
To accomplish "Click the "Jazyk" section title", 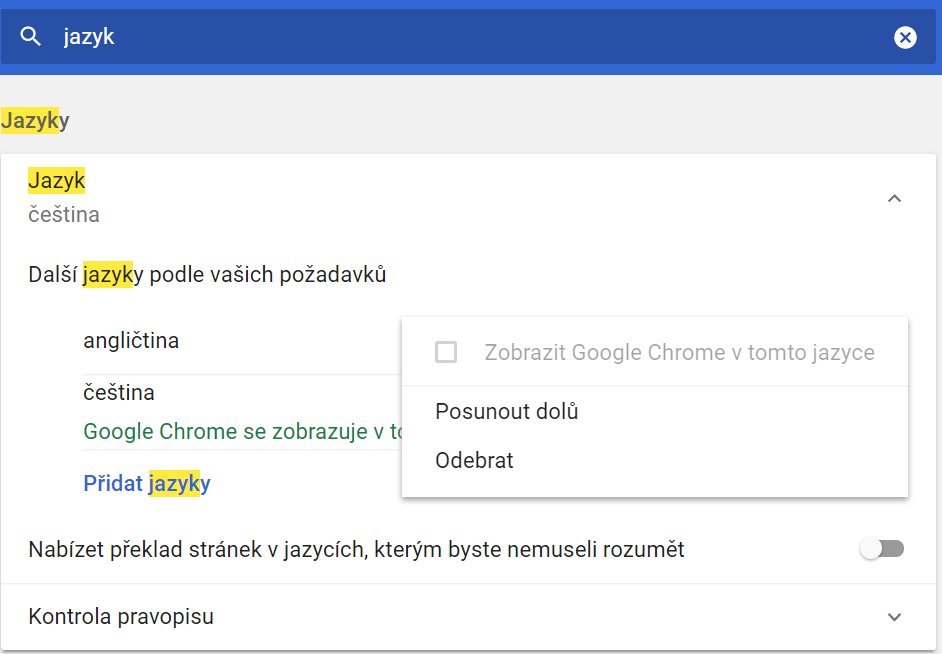I will tap(57, 181).
